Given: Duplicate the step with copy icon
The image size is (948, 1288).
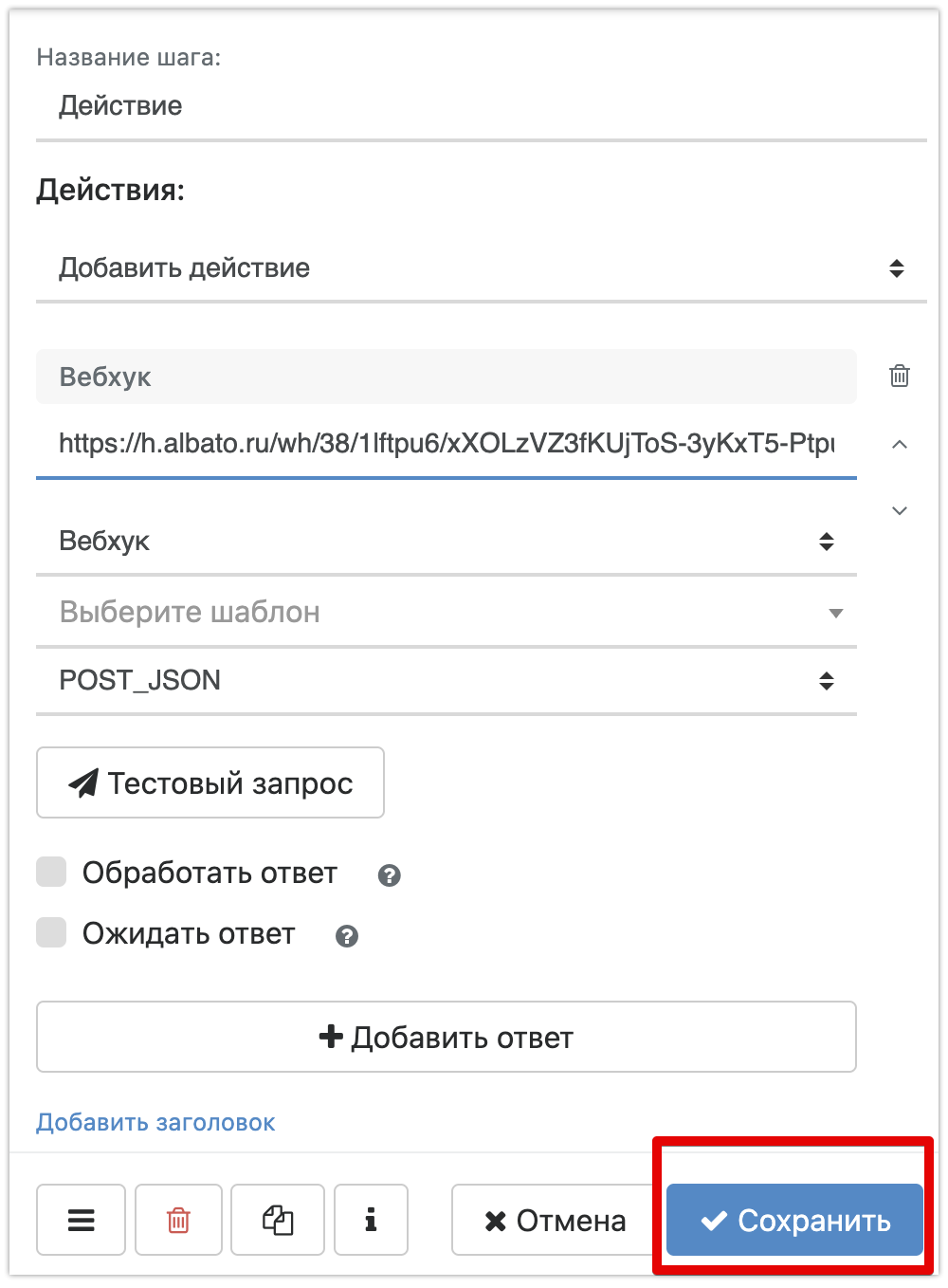Looking at the screenshot, I should (278, 1220).
